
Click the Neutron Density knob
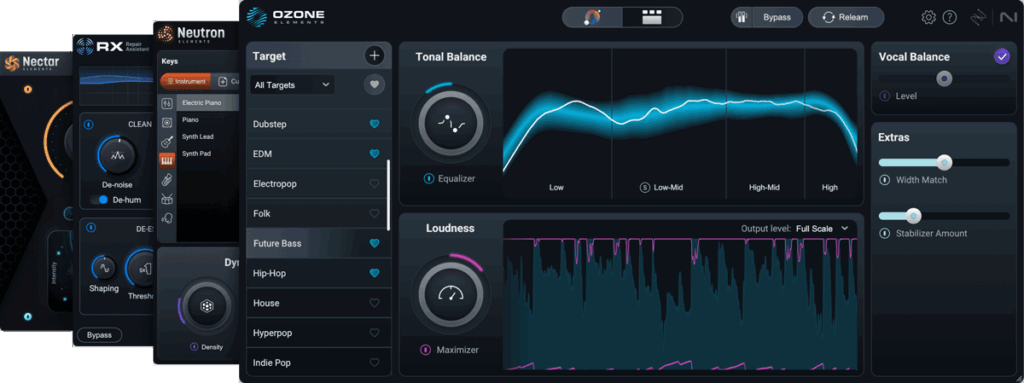click(x=207, y=307)
